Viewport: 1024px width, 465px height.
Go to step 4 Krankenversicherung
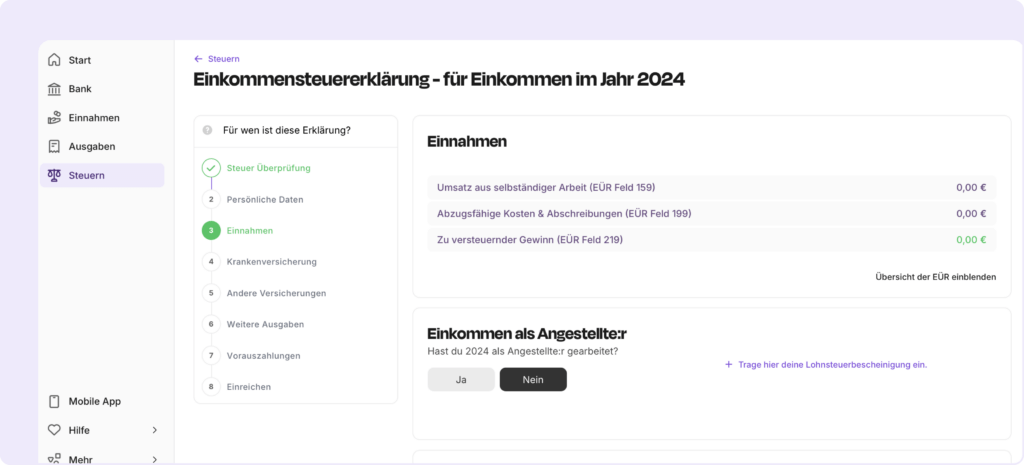pyautogui.click(x=271, y=262)
